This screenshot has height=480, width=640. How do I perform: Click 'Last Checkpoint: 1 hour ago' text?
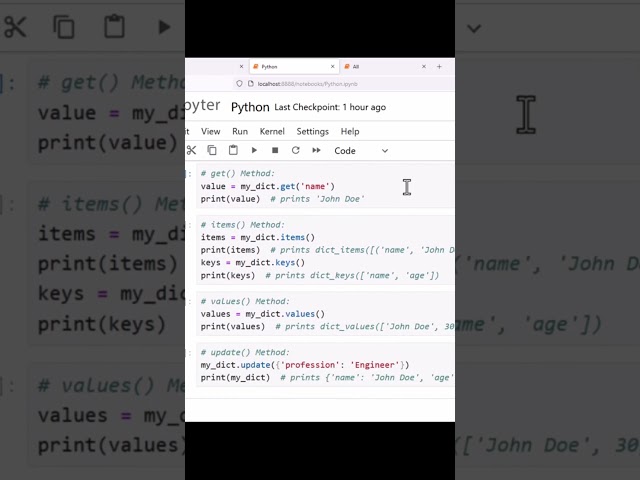330,107
